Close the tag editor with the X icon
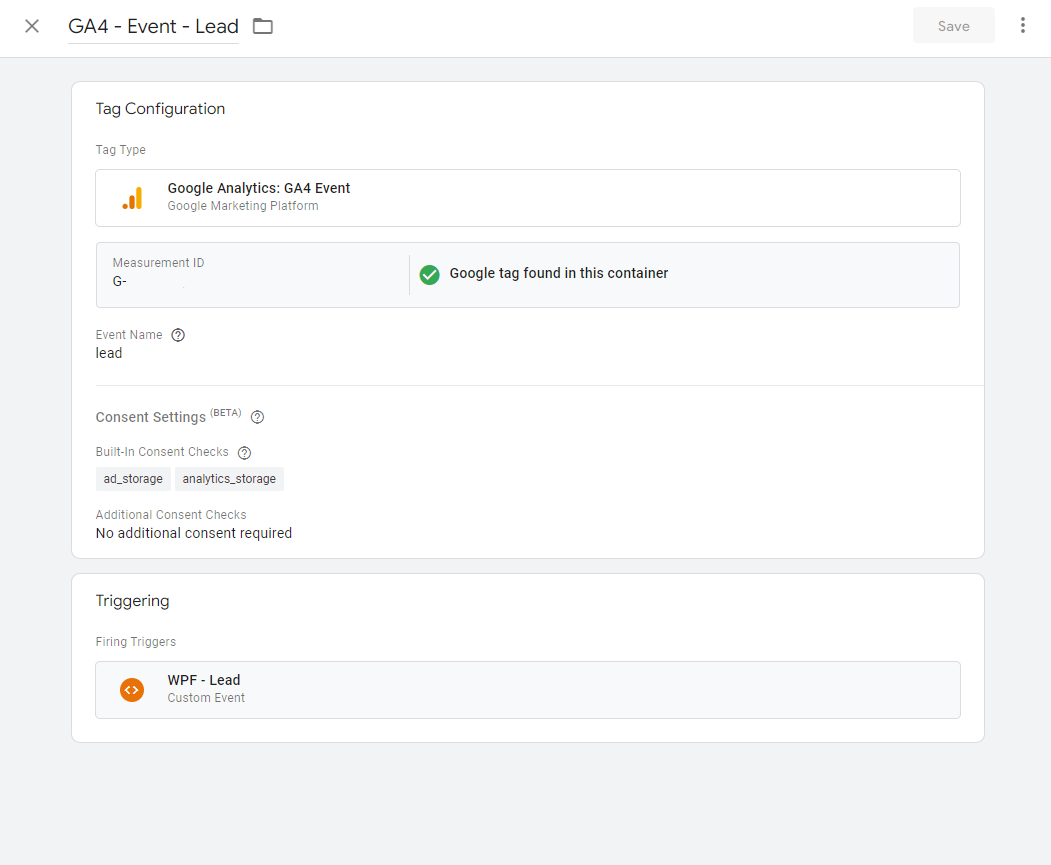Viewport: 1051px width, 865px height. click(x=32, y=26)
